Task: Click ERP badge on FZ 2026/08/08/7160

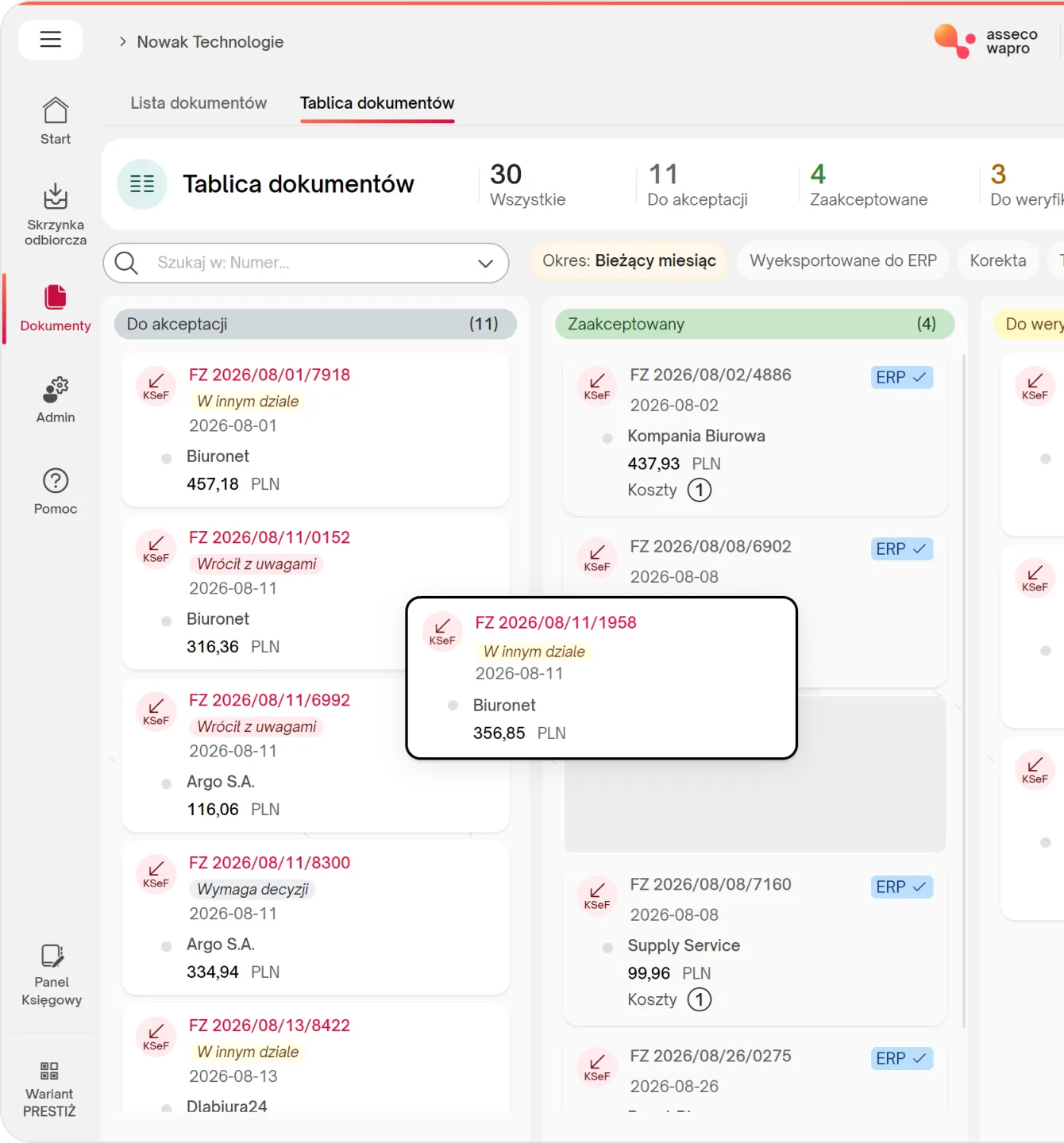Action: coord(901,887)
